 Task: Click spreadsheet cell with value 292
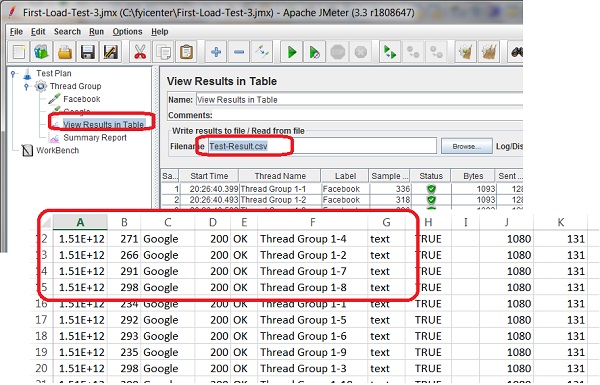pyautogui.click(x=124, y=320)
